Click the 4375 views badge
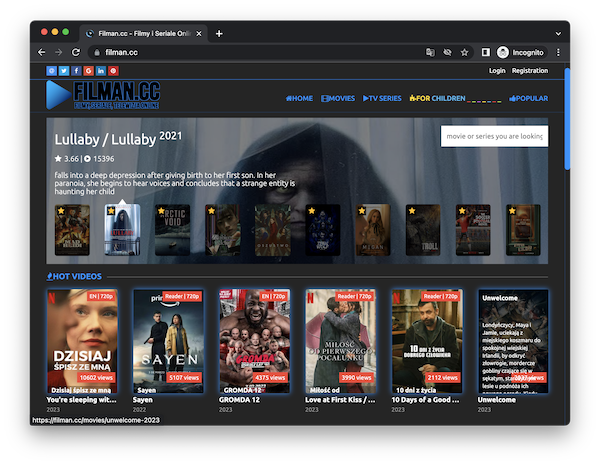The height and width of the screenshot is (465, 600). coord(270,378)
